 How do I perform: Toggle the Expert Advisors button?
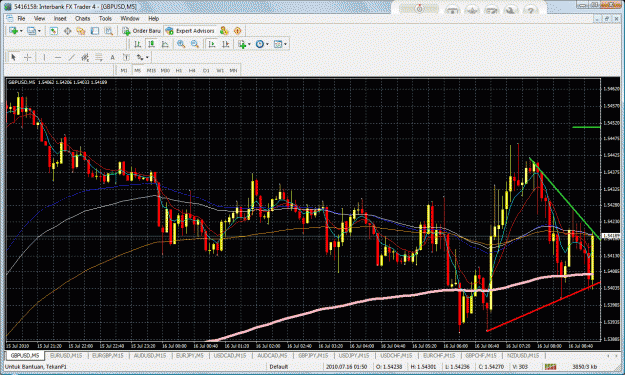click(190, 31)
